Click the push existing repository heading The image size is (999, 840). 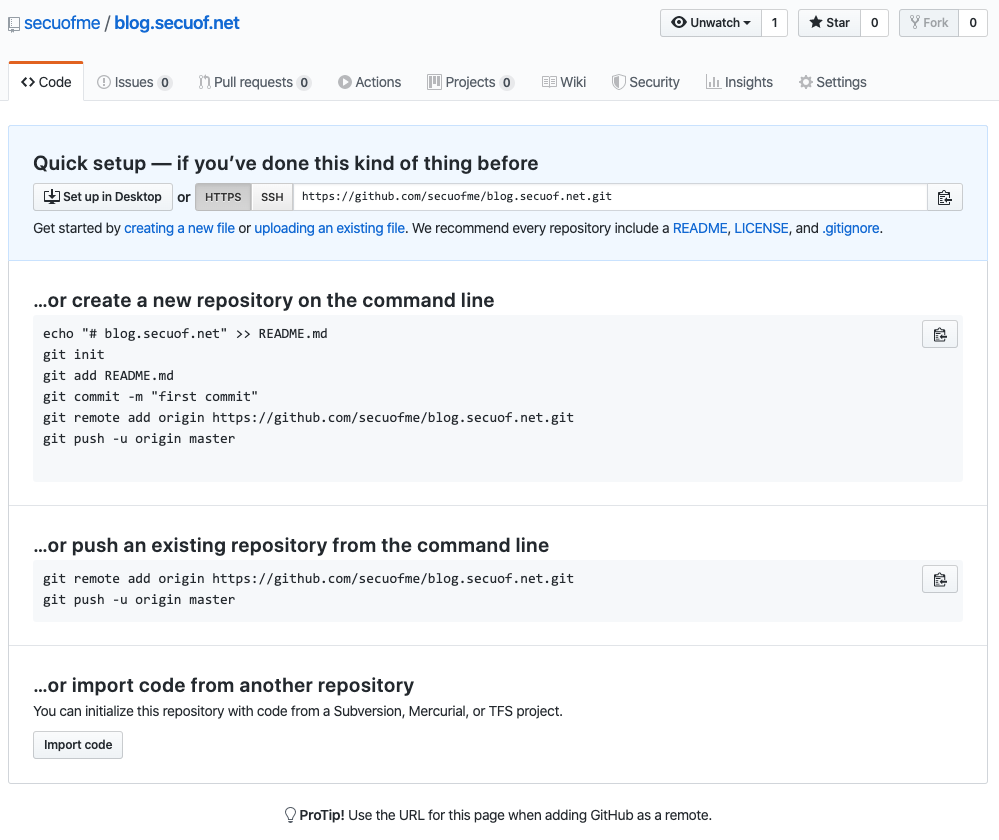point(291,546)
